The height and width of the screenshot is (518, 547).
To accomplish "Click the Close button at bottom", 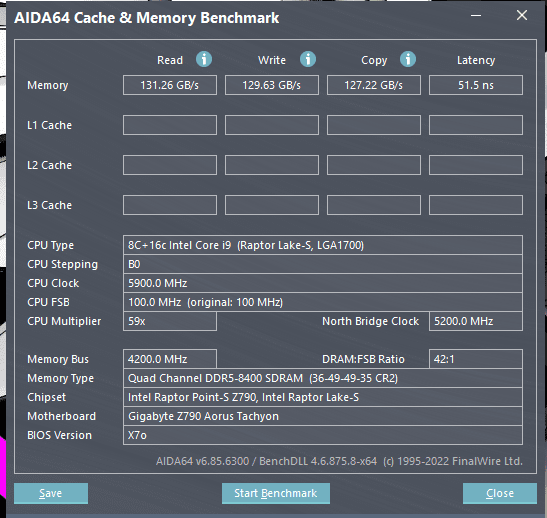I will click(x=500, y=493).
